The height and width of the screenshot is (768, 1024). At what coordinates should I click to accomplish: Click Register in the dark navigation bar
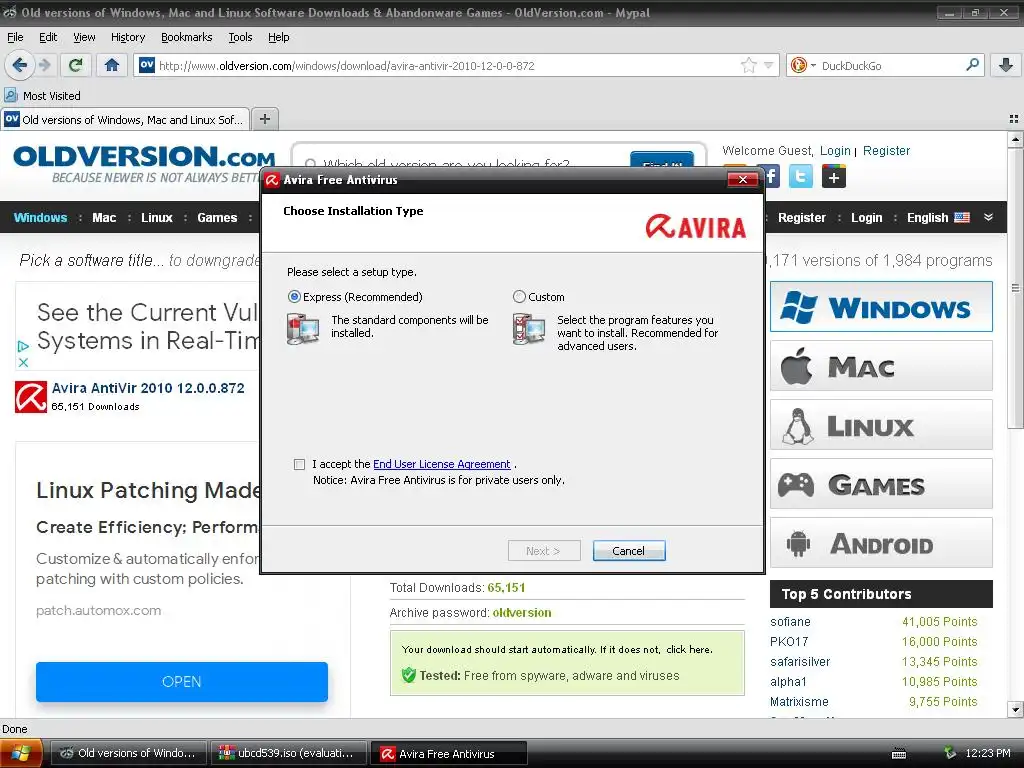click(801, 217)
